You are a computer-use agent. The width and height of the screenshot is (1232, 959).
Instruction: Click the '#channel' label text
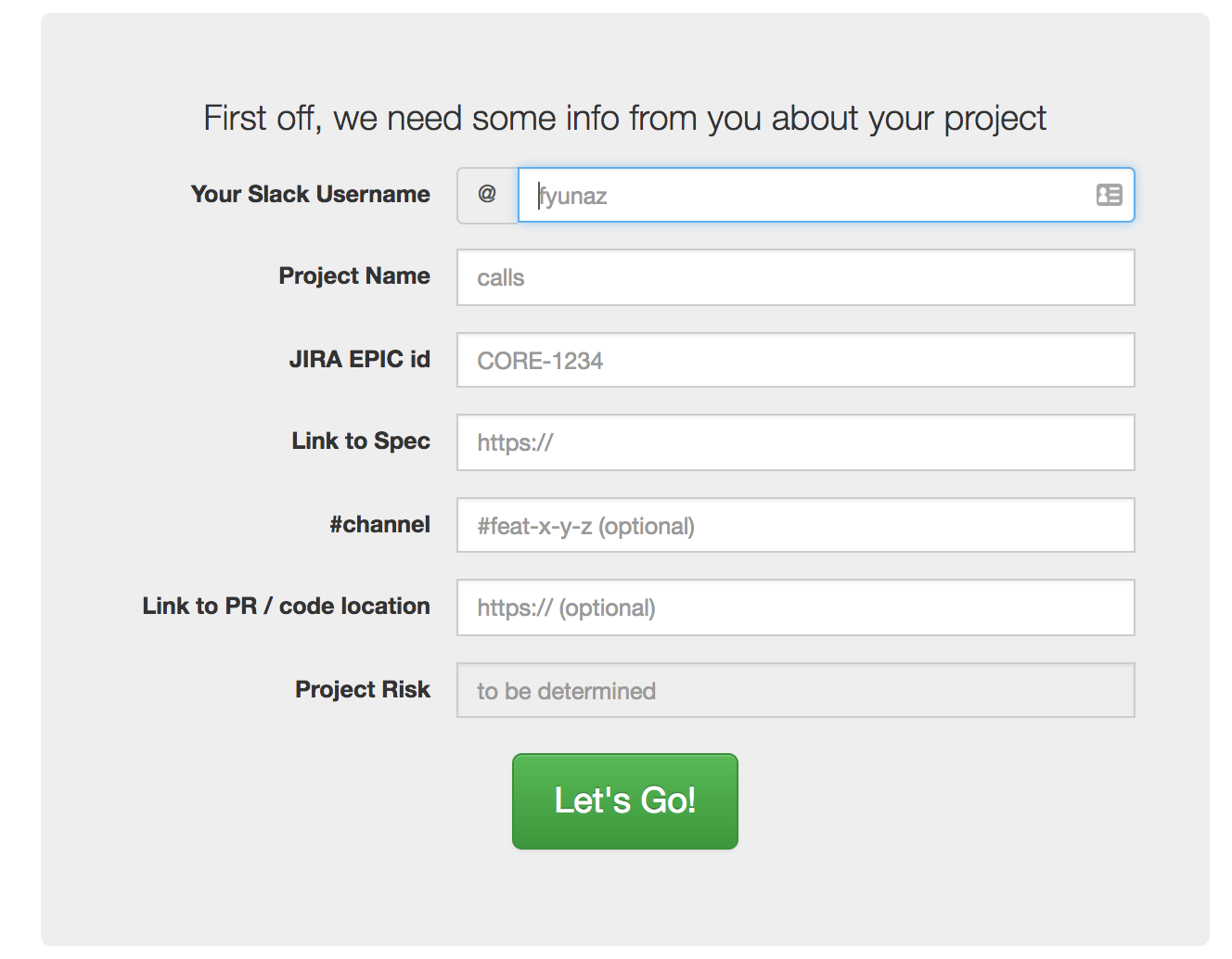tap(379, 524)
